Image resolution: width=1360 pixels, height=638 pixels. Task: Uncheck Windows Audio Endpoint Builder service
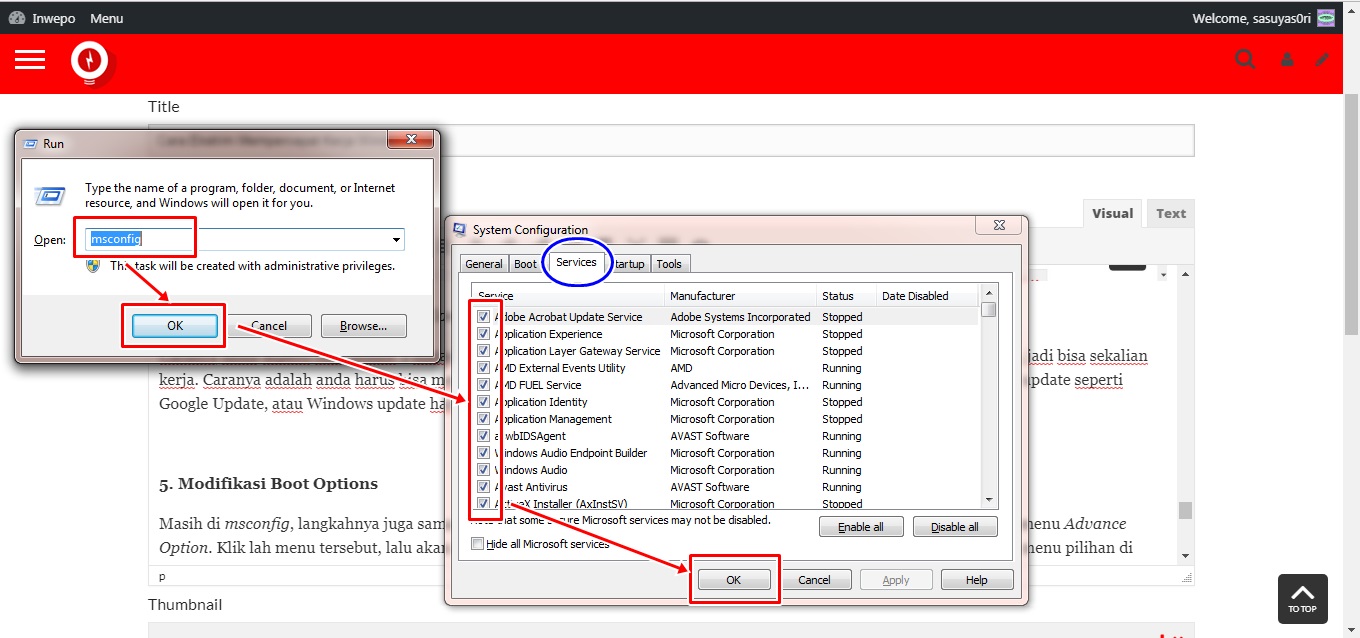(484, 453)
